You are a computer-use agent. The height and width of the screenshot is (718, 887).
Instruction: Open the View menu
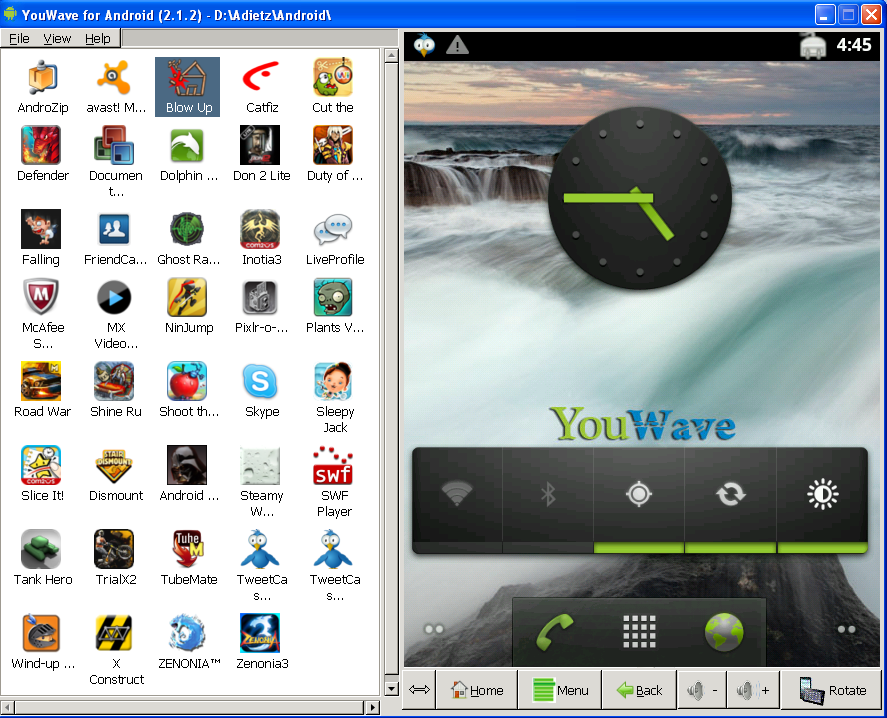pos(57,38)
